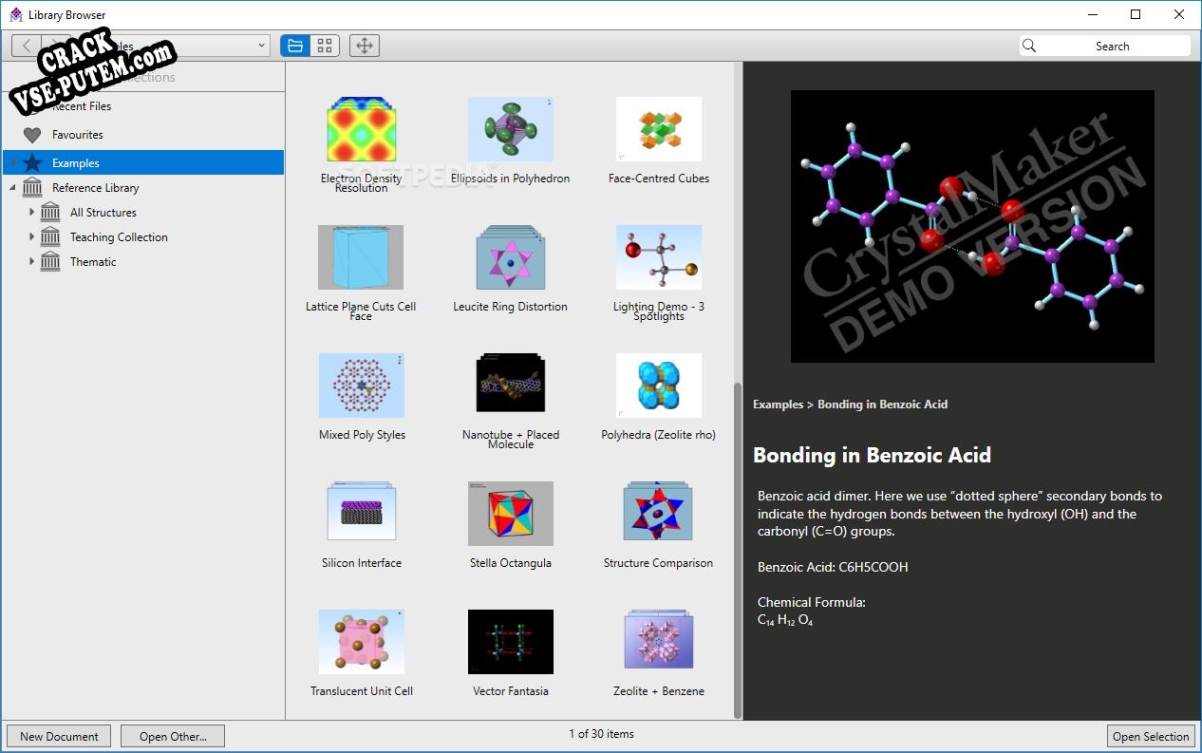Click the Search field
1202x753 pixels.
pos(1105,45)
